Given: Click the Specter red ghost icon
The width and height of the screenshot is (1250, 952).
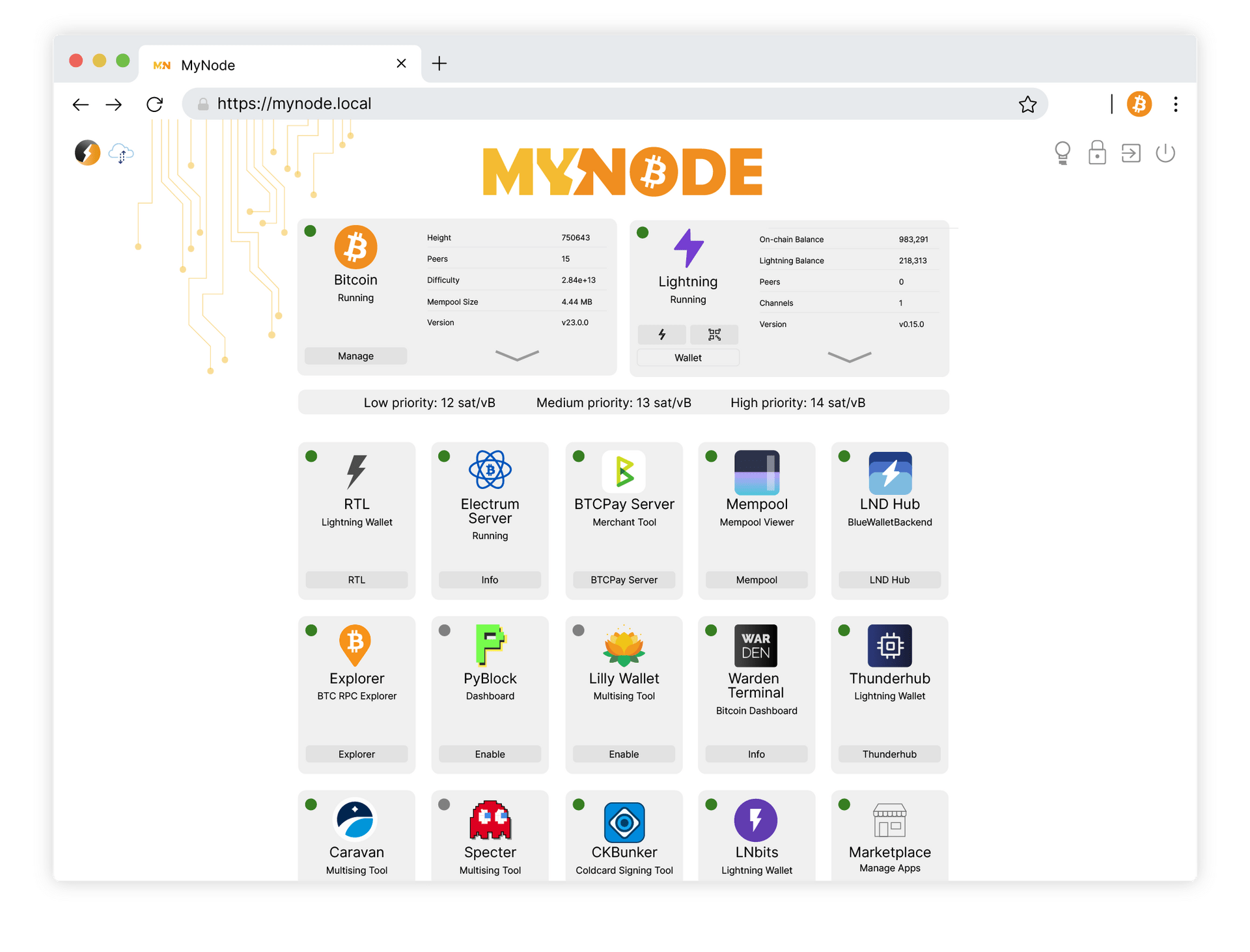Looking at the screenshot, I should [x=490, y=820].
